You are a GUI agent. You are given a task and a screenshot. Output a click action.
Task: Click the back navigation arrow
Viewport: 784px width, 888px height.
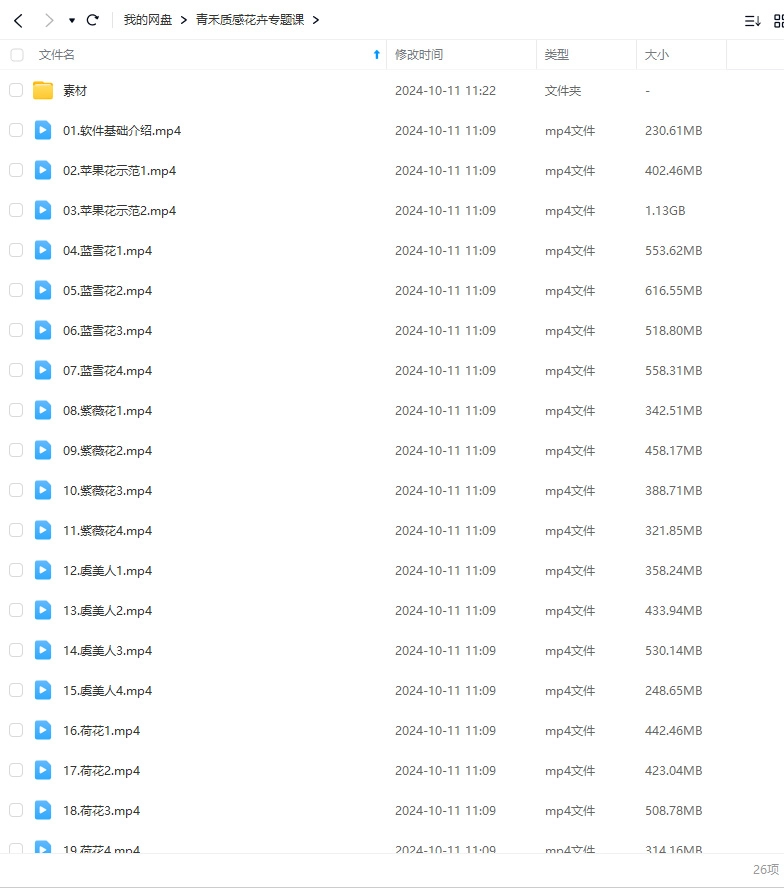click(18, 20)
